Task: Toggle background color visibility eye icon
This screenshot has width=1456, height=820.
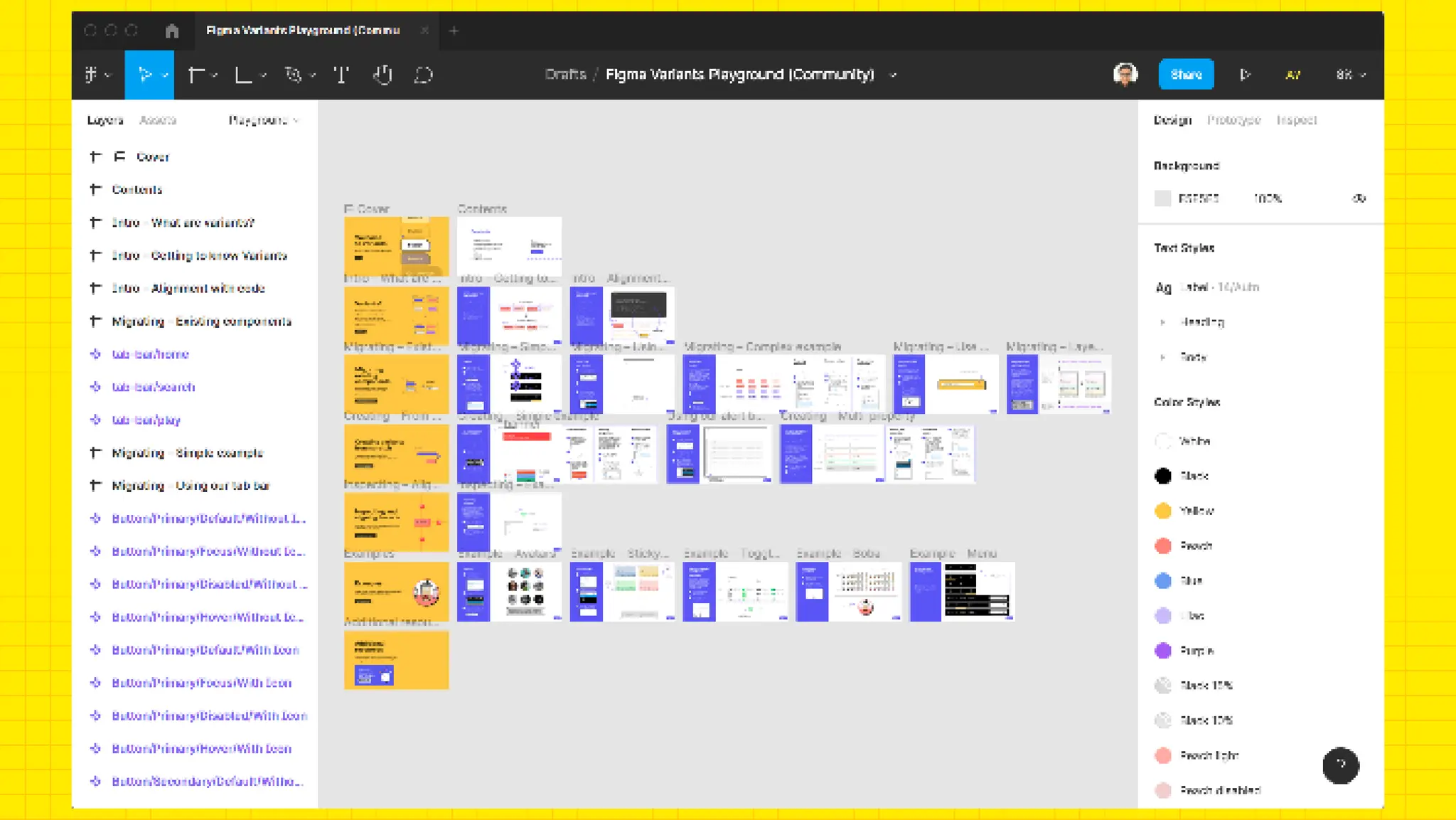Action: tap(1359, 198)
